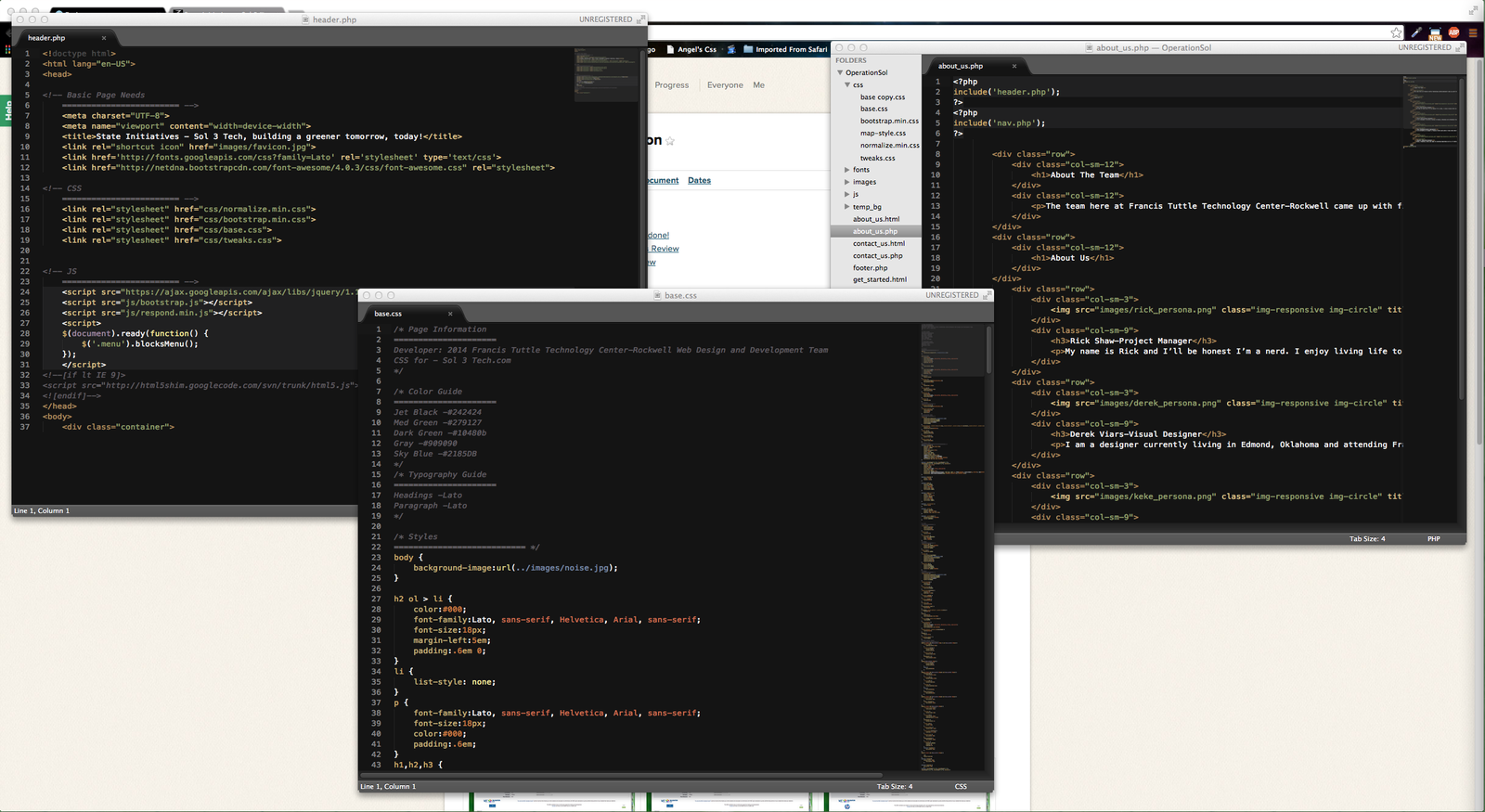
Task: Open get_started.html from the sidebar
Action: coord(880,279)
